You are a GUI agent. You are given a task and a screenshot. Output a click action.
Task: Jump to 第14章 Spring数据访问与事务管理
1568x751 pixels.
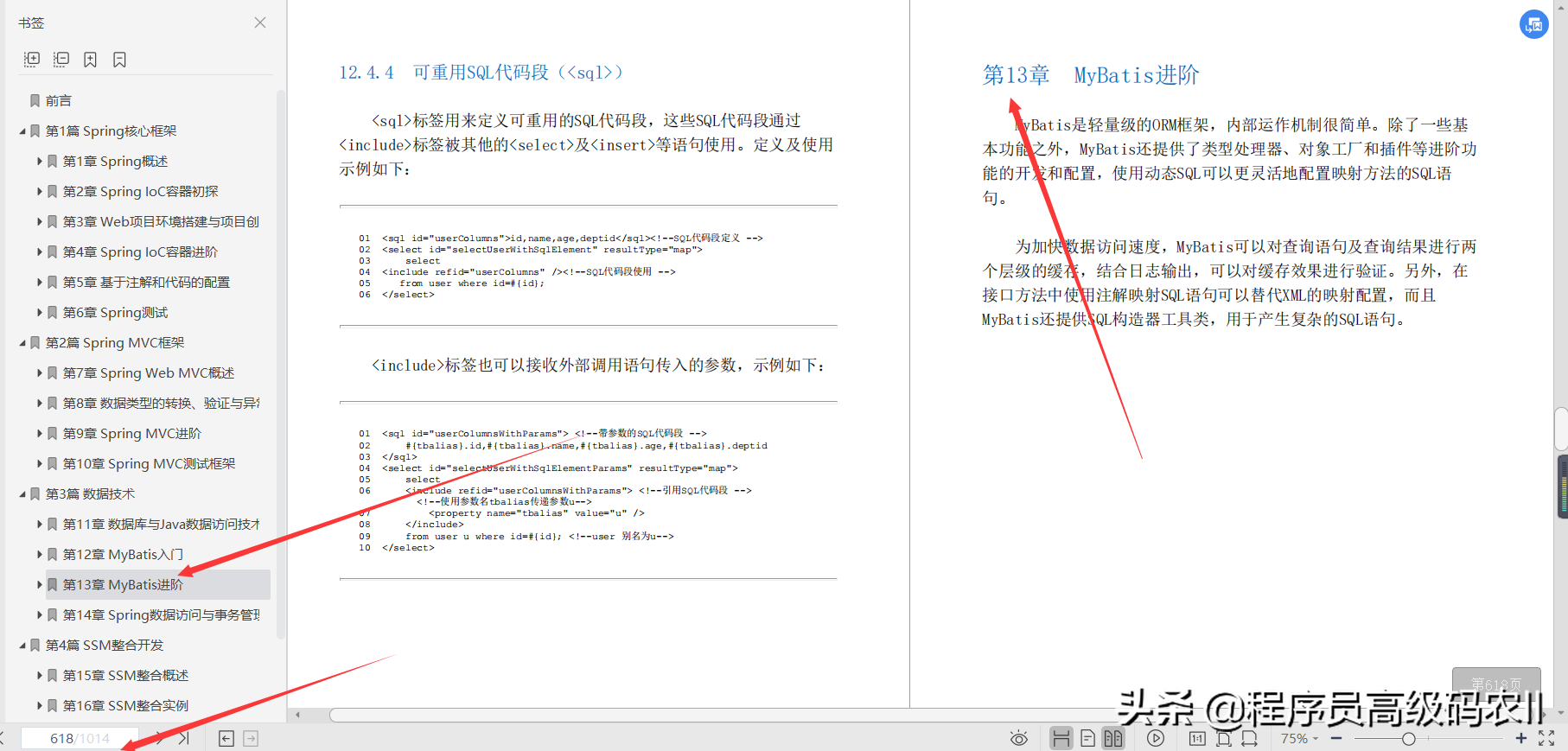(x=161, y=615)
